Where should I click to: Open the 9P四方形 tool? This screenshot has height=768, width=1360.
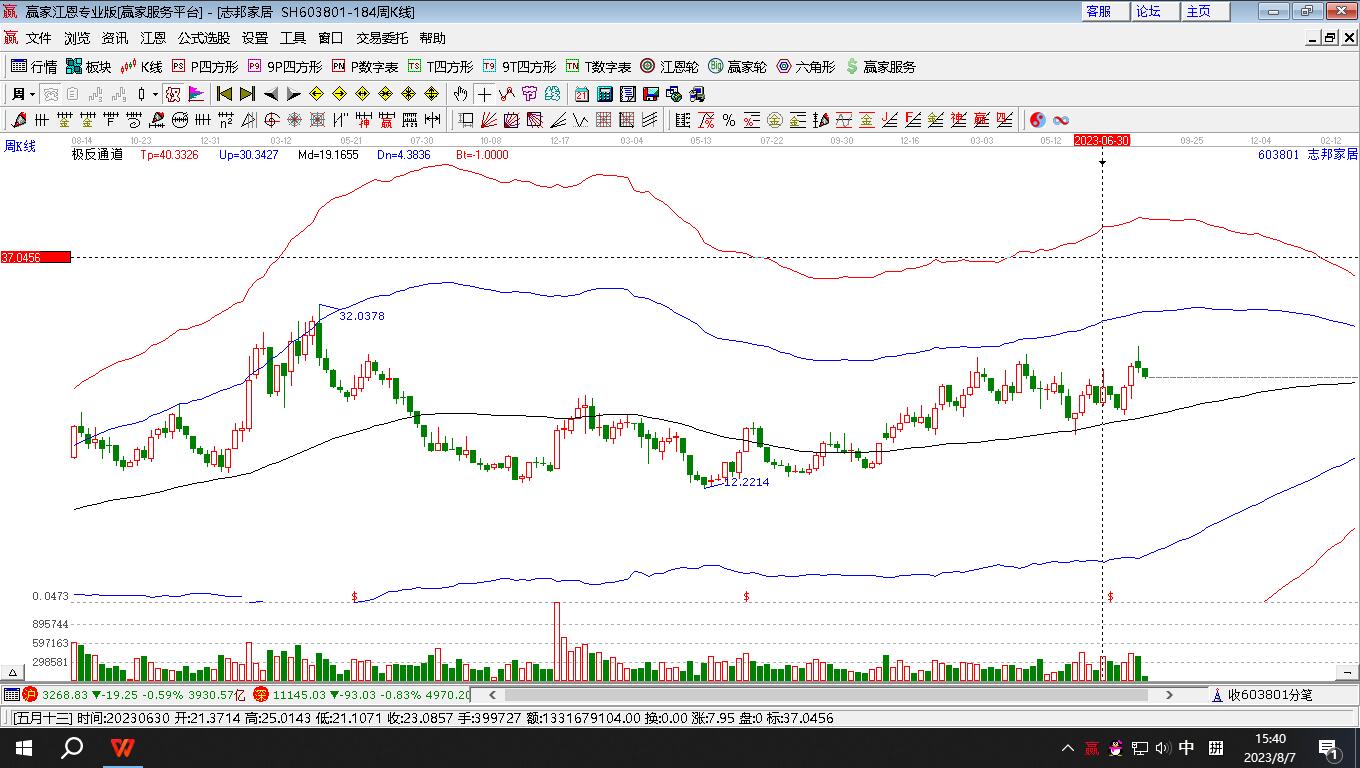[285, 67]
